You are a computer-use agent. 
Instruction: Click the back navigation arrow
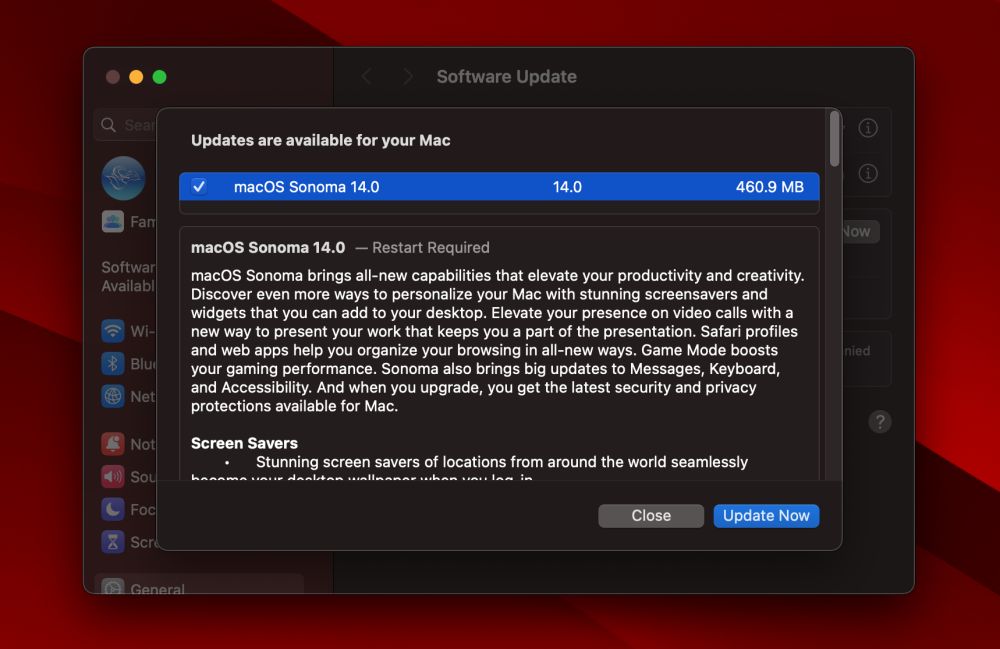(366, 77)
